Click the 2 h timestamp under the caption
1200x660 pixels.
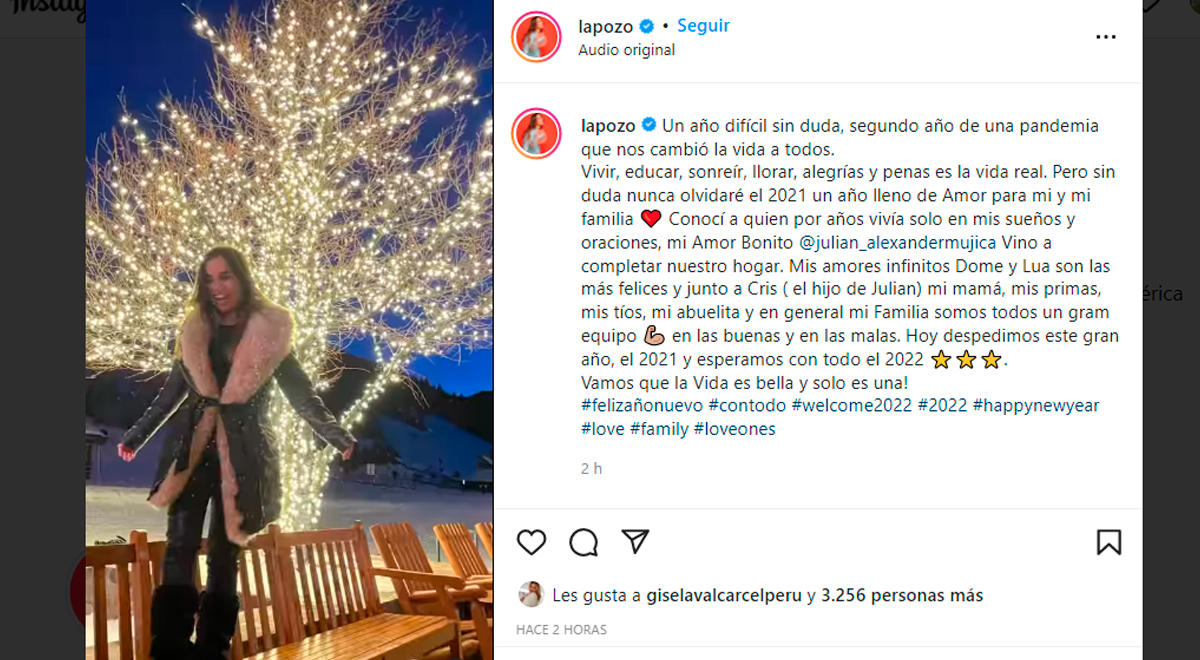click(591, 468)
